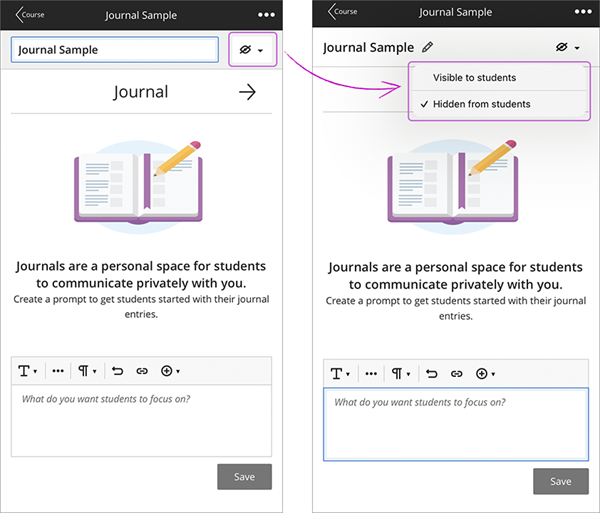Click the undo icon in the left panel editor
Screen dimensions: 600x513
tap(117, 371)
